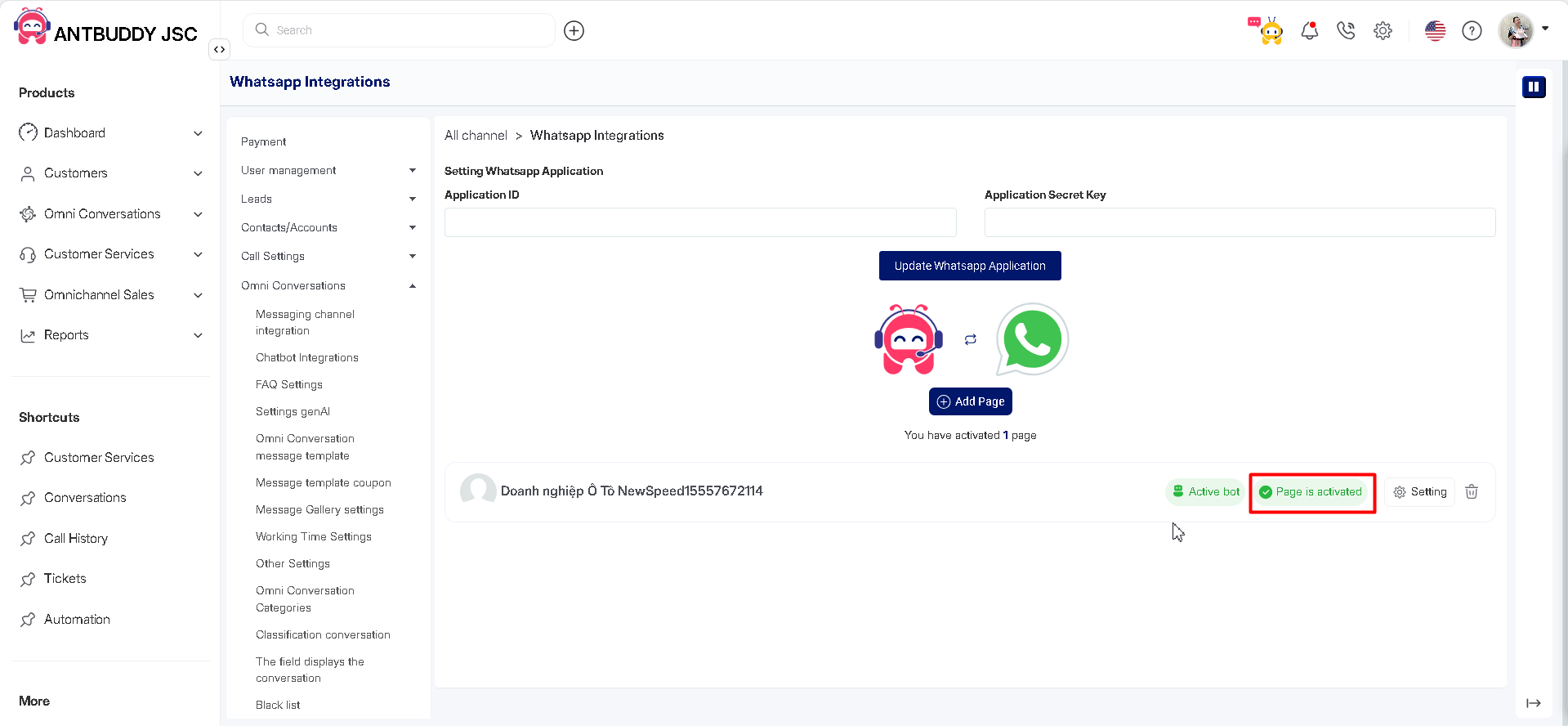Open the help question mark icon
Viewport: 1568px width, 726px height.
coord(1472,31)
